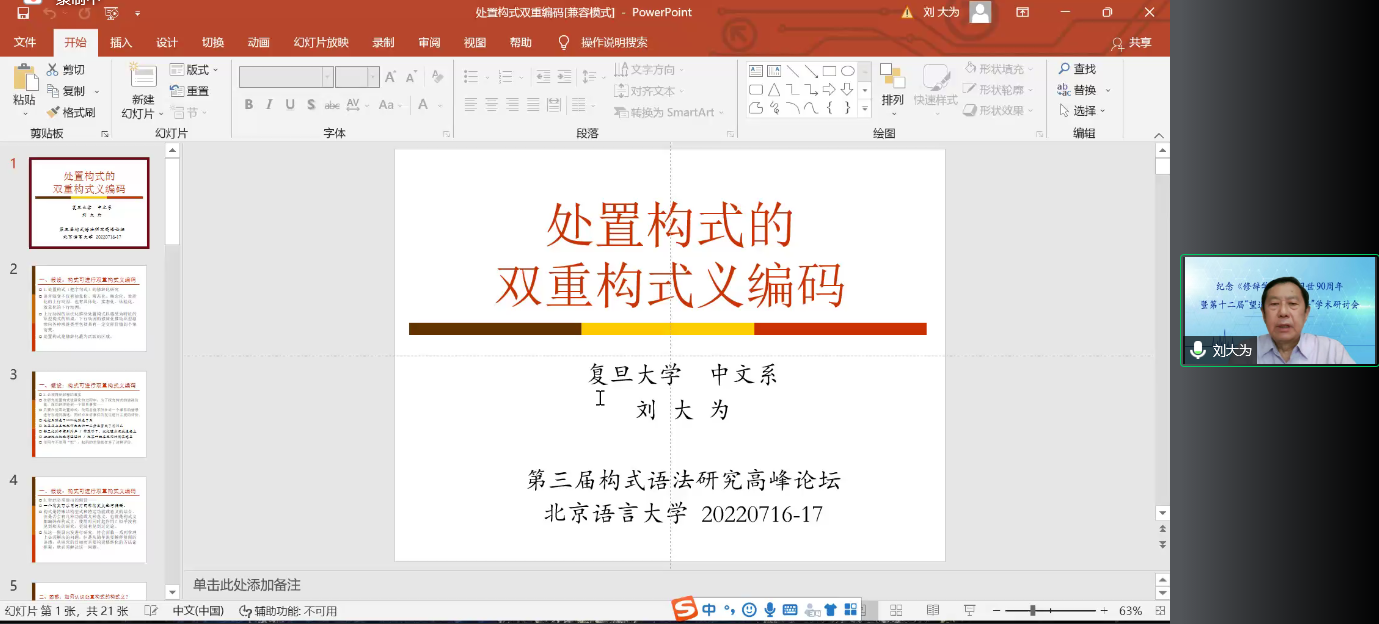This screenshot has height=624, width=1379.
Task: Click the Save icon in quick access toolbar
Action: tap(23, 13)
